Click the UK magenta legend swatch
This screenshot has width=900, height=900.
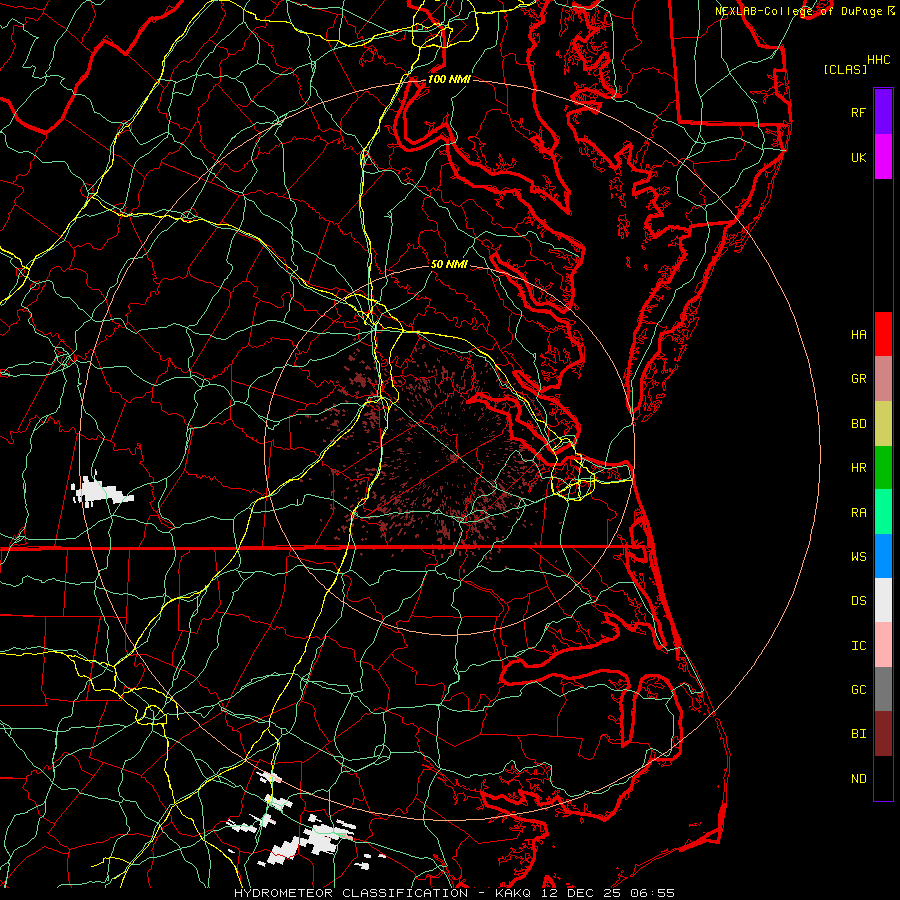pyautogui.click(x=883, y=157)
